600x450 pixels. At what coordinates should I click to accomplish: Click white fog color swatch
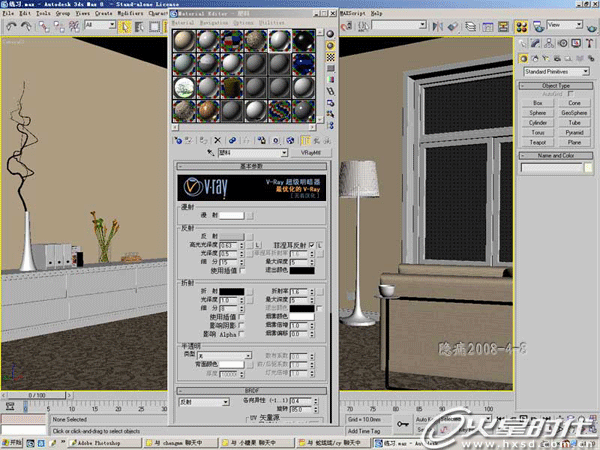(x=302, y=316)
